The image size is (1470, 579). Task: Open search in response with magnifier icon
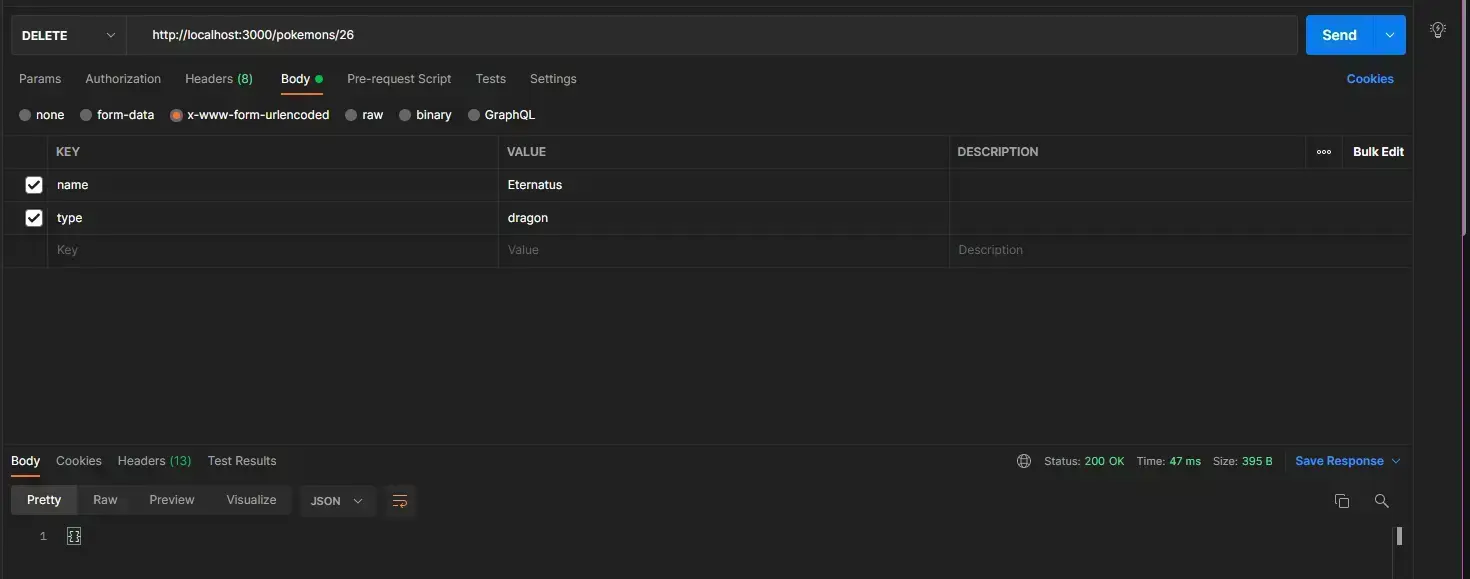pyautogui.click(x=1381, y=501)
